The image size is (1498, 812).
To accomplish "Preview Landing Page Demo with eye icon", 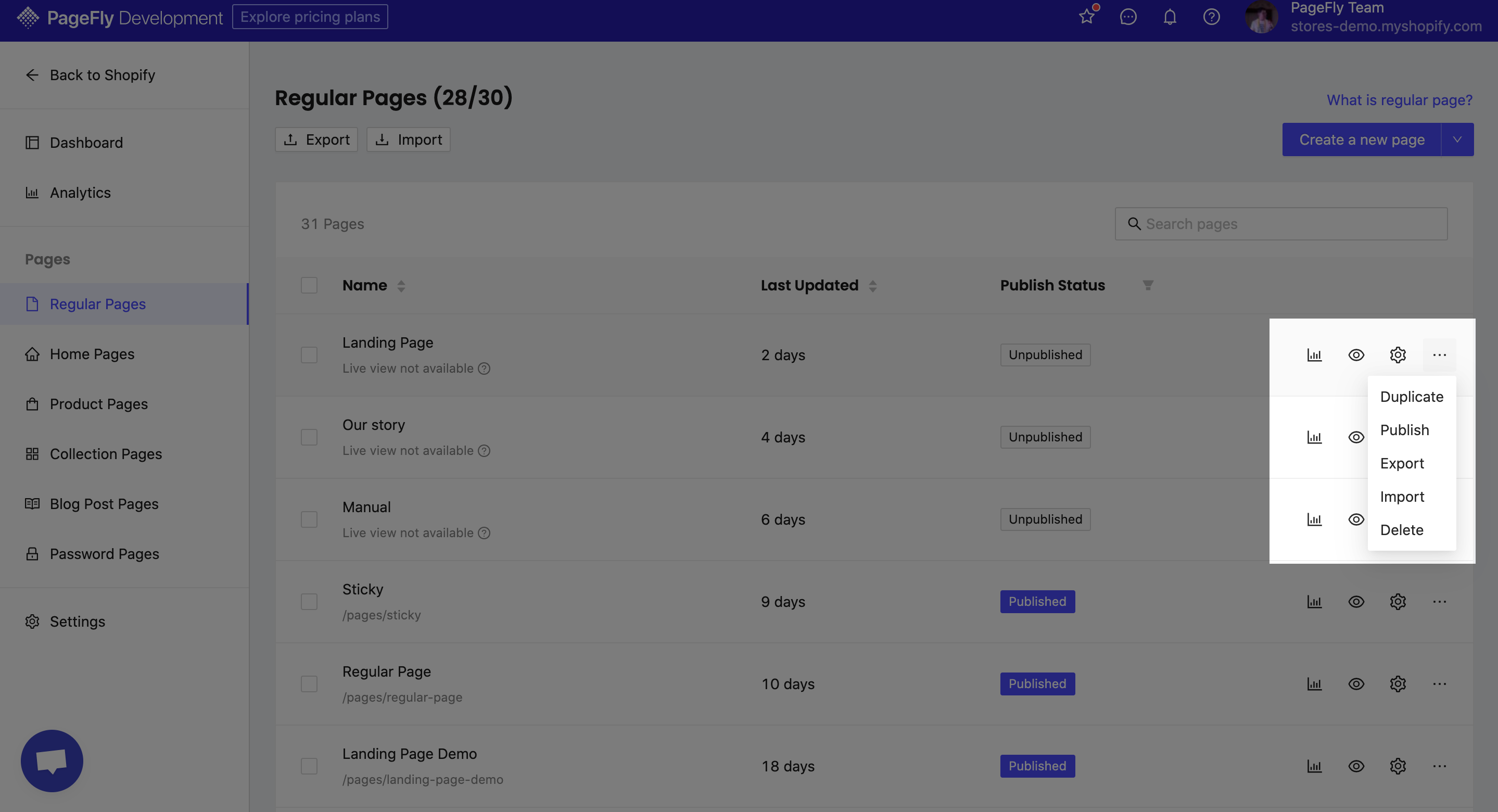I will [1356, 766].
